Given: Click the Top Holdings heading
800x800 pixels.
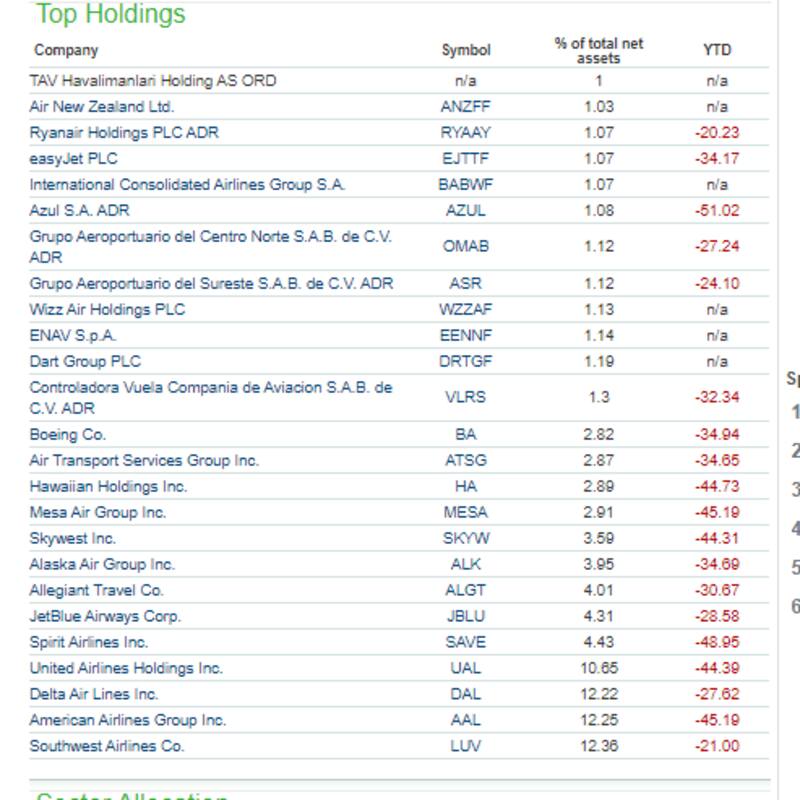Looking at the screenshot, I should point(111,15).
